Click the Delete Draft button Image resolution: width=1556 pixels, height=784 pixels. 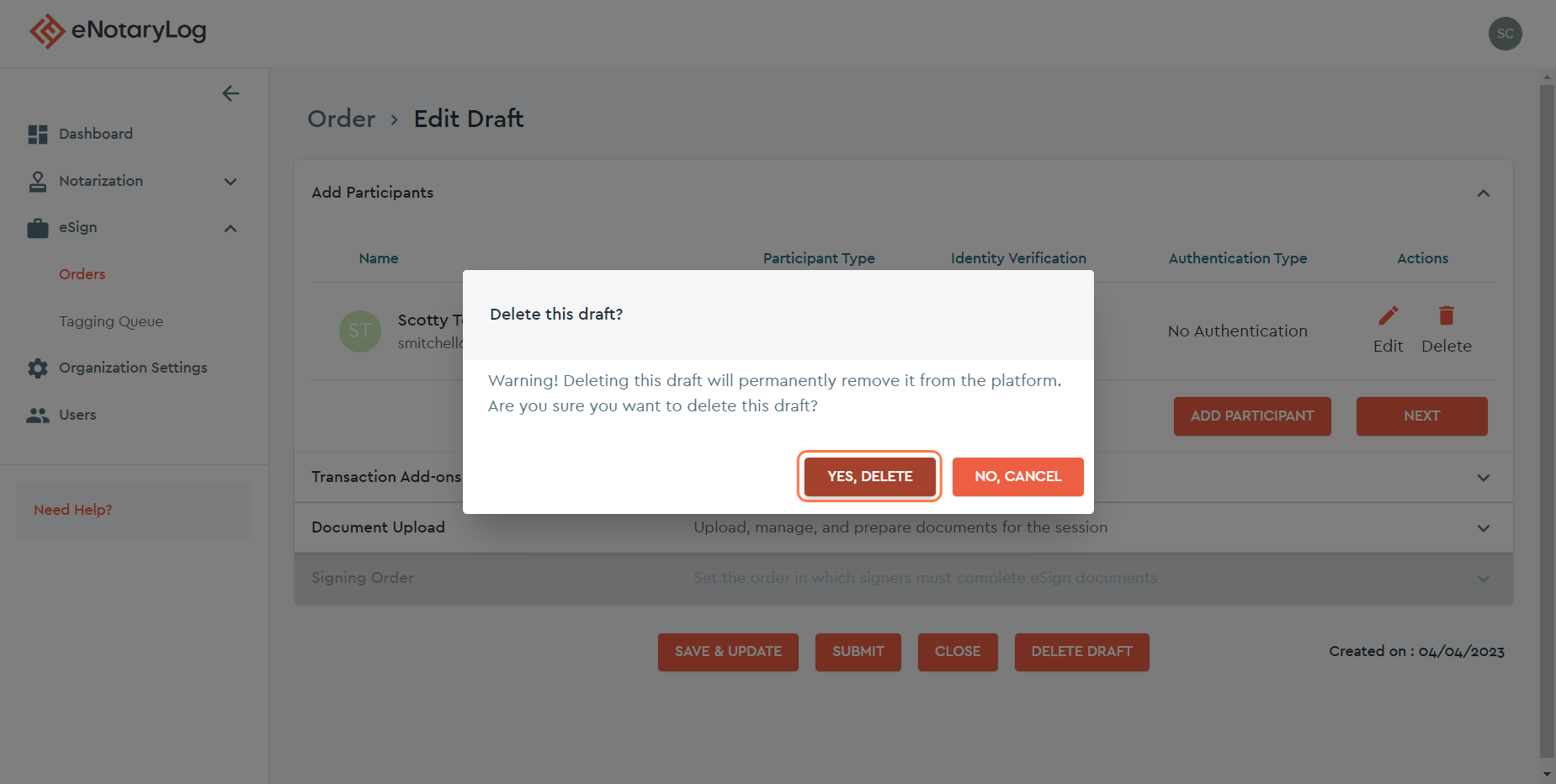pos(1082,652)
